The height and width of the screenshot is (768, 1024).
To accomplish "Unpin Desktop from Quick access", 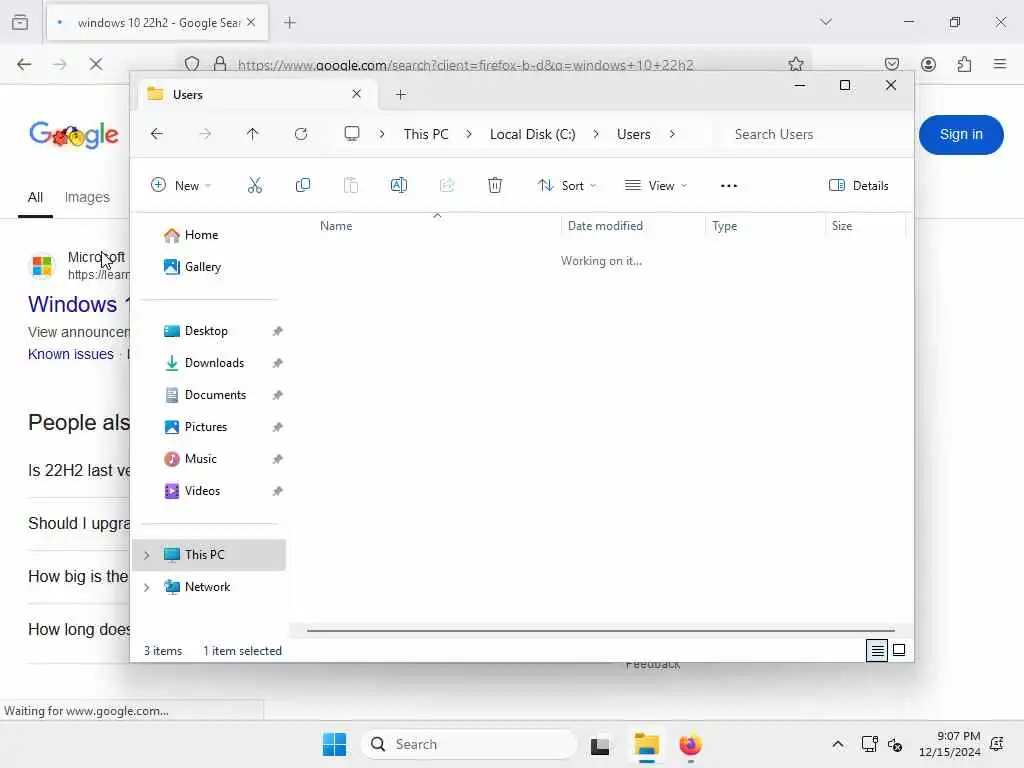I will [278, 331].
